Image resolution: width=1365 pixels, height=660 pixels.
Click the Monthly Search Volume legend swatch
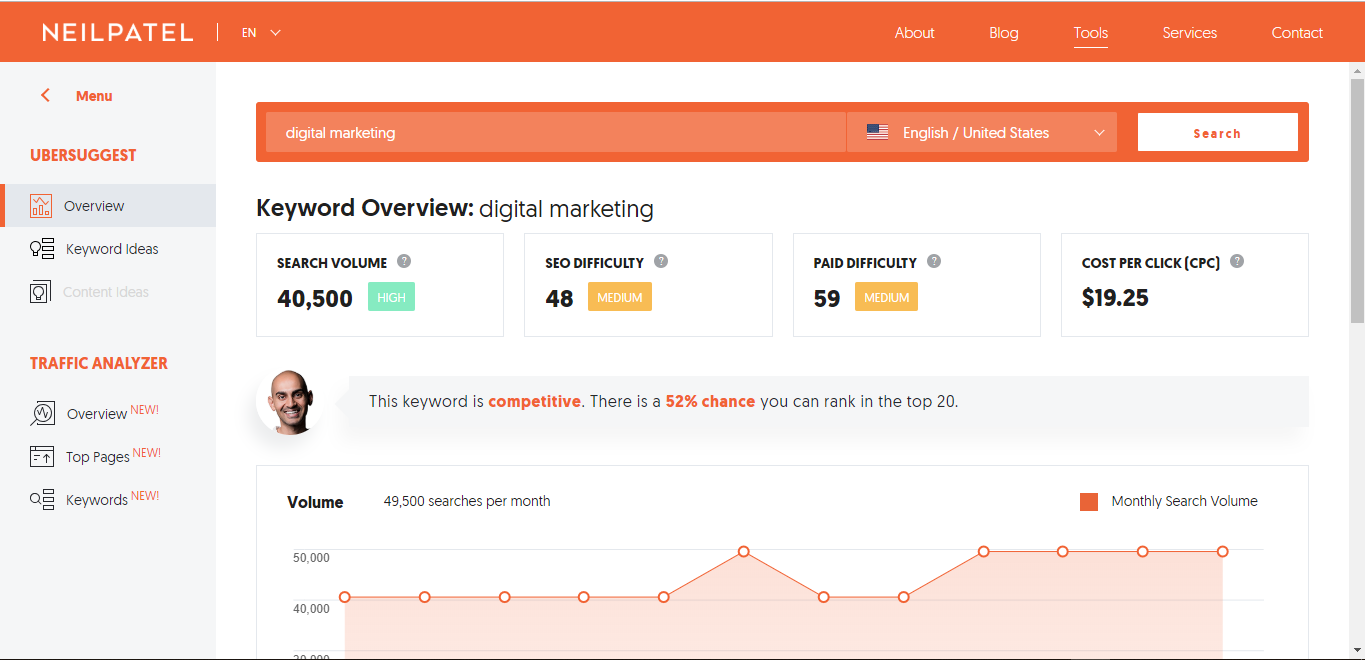coord(1089,501)
